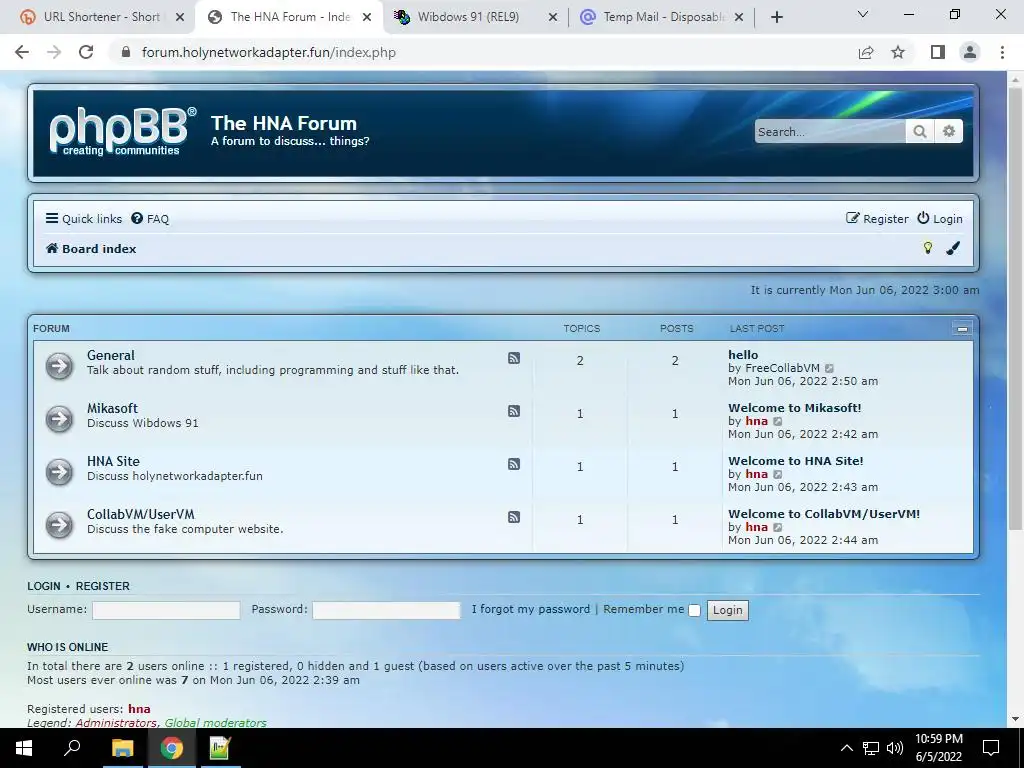The height and width of the screenshot is (768, 1024).
Task: Open RSS feed for CollabVM/UserVM forum
Action: [514, 517]
